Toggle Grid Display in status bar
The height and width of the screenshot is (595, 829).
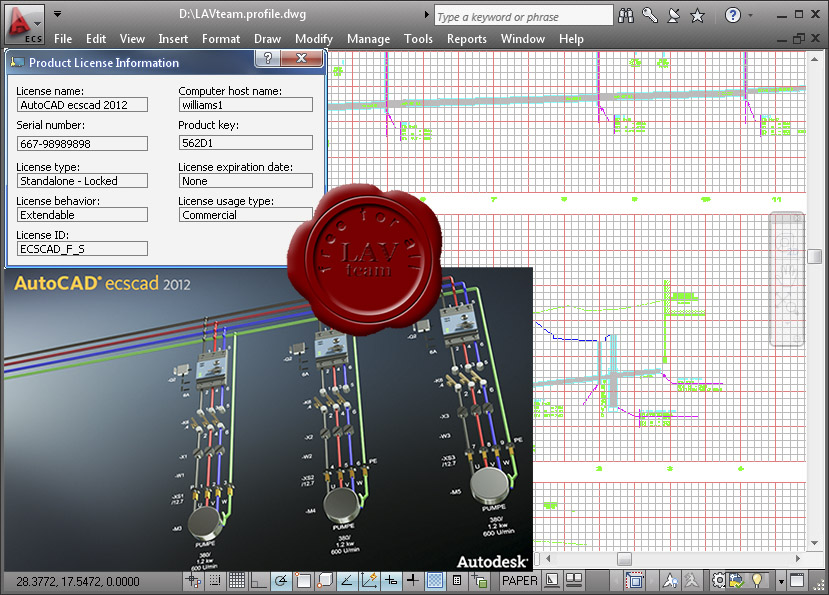236,581
